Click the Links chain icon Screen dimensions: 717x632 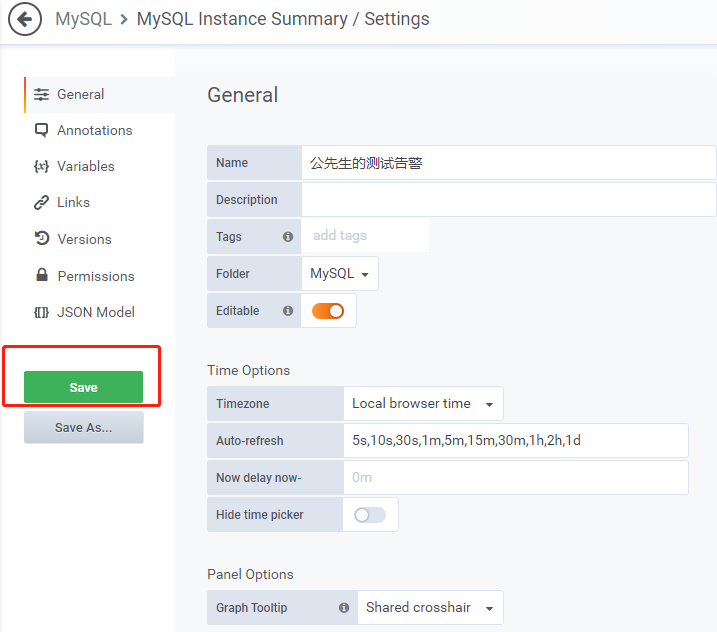point(41,202)
